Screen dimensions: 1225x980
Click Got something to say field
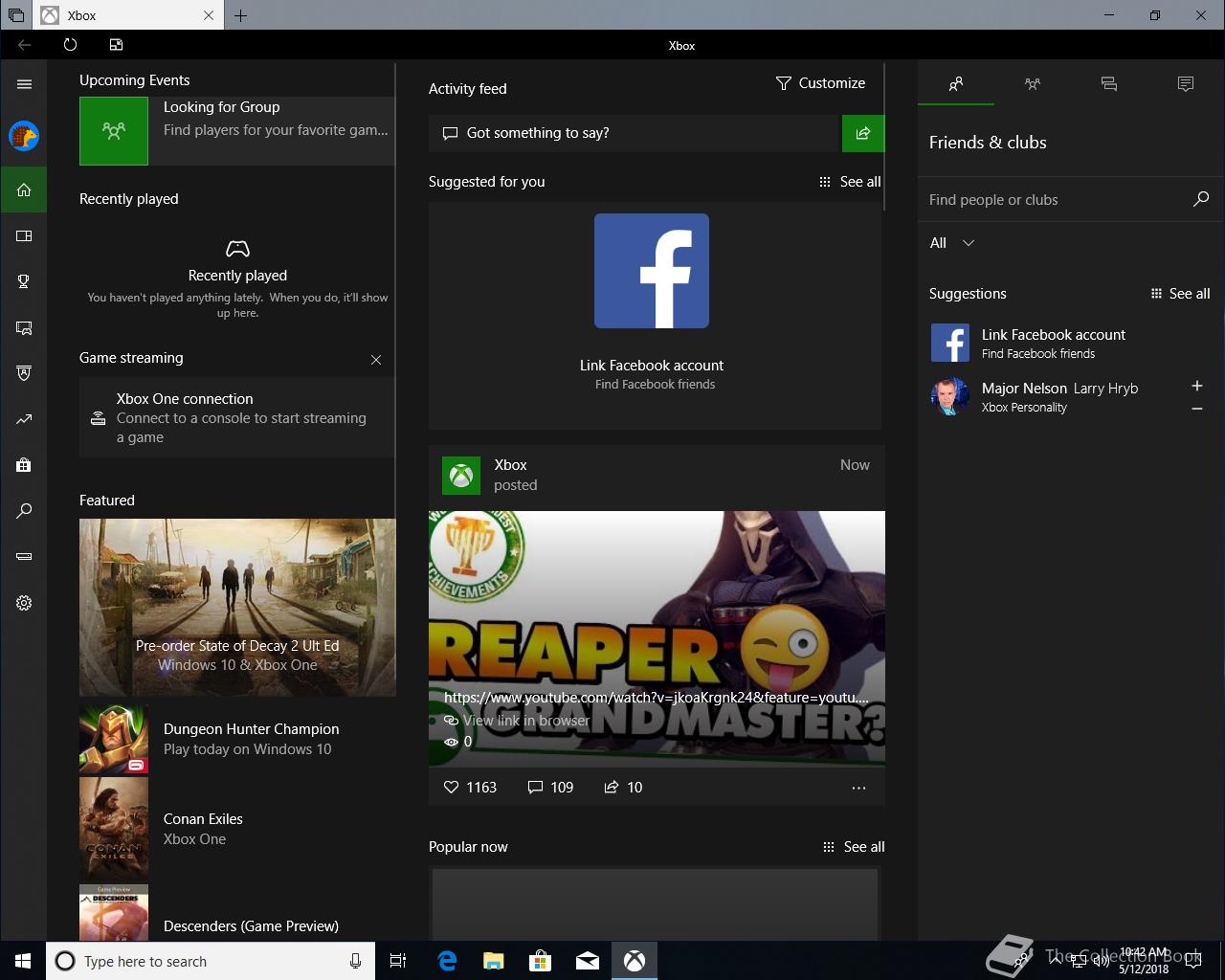pos(634,133)
